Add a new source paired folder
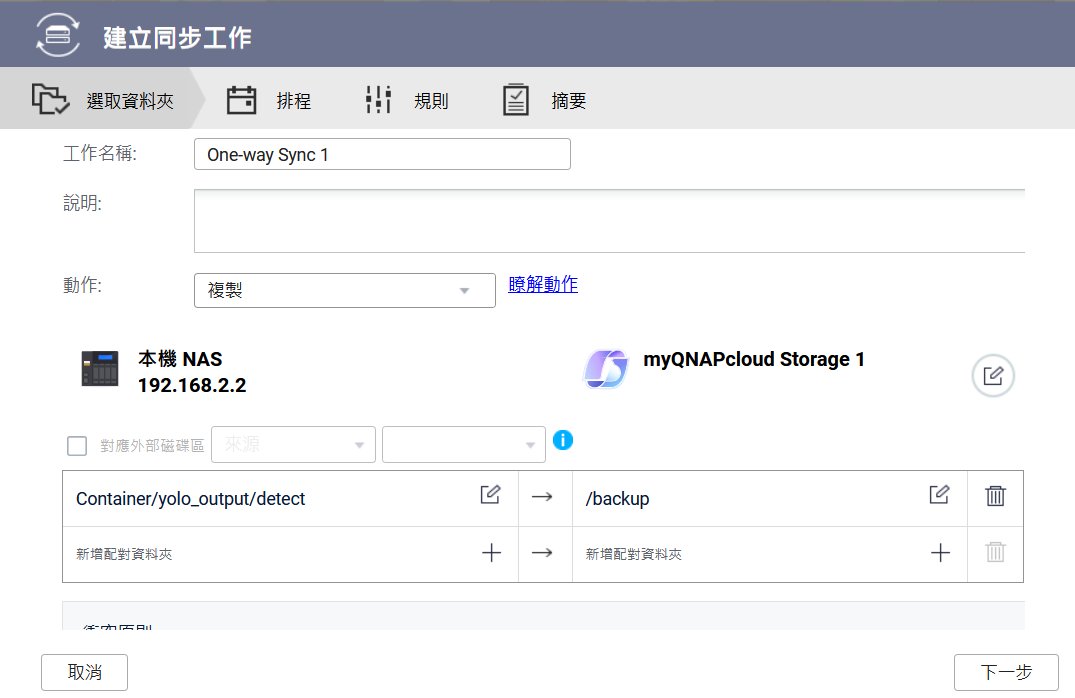 [x=492, y=553]
